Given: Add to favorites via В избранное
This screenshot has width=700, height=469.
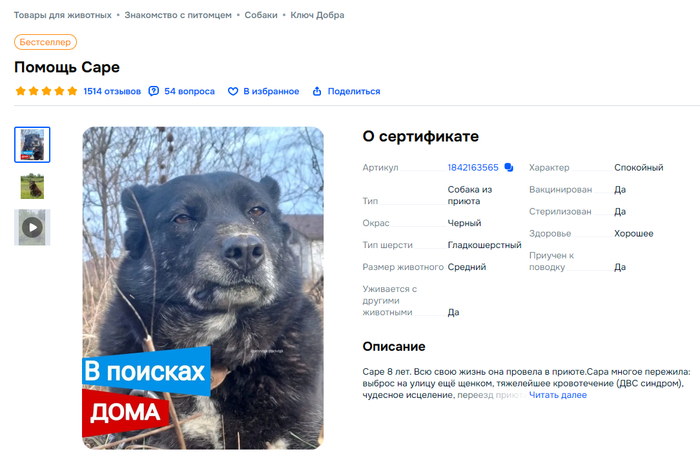Looking at the screenshot, I should (x=271, y=91).
